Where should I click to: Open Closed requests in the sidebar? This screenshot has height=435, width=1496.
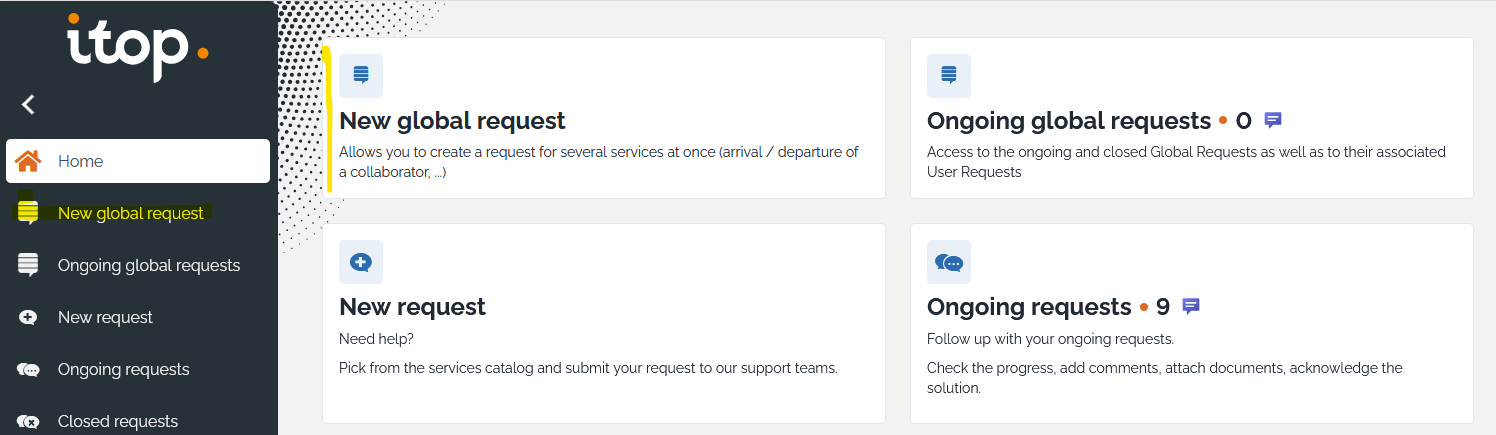point(118,421)
